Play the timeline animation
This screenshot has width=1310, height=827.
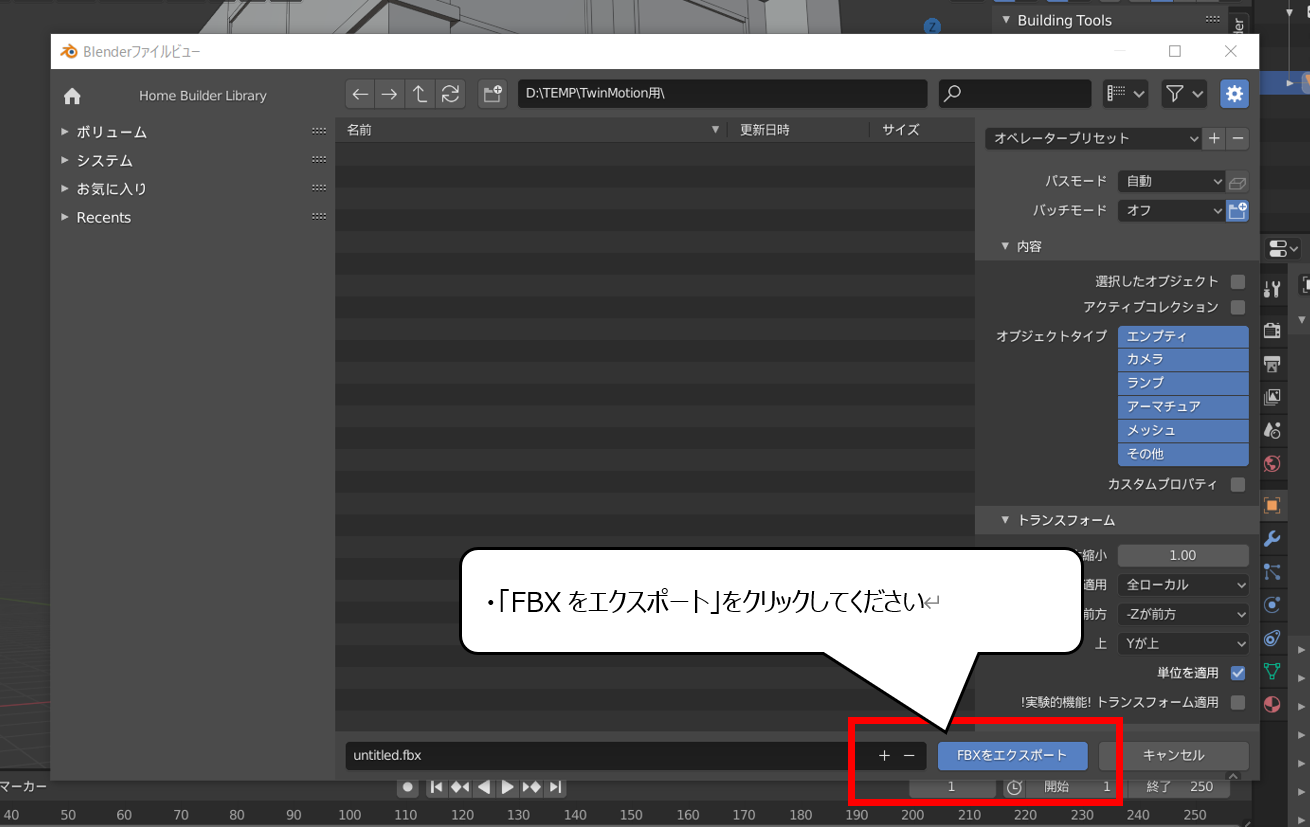[x=507, y=787]
